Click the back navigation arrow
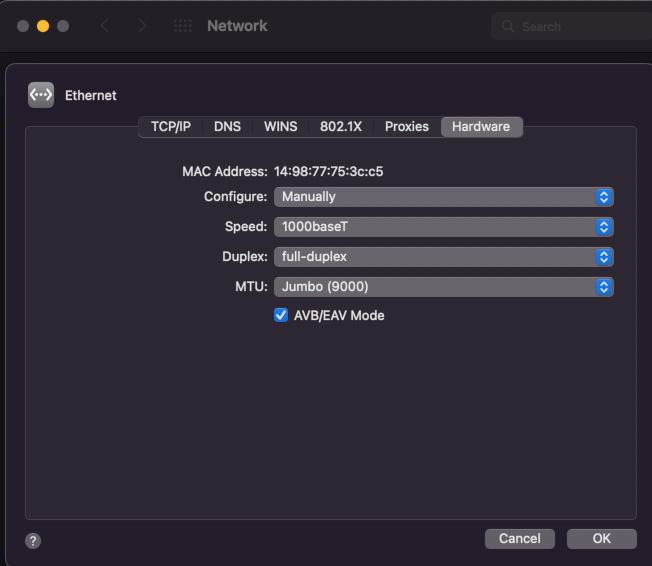The image size is (652, 566). pos(105,26)
